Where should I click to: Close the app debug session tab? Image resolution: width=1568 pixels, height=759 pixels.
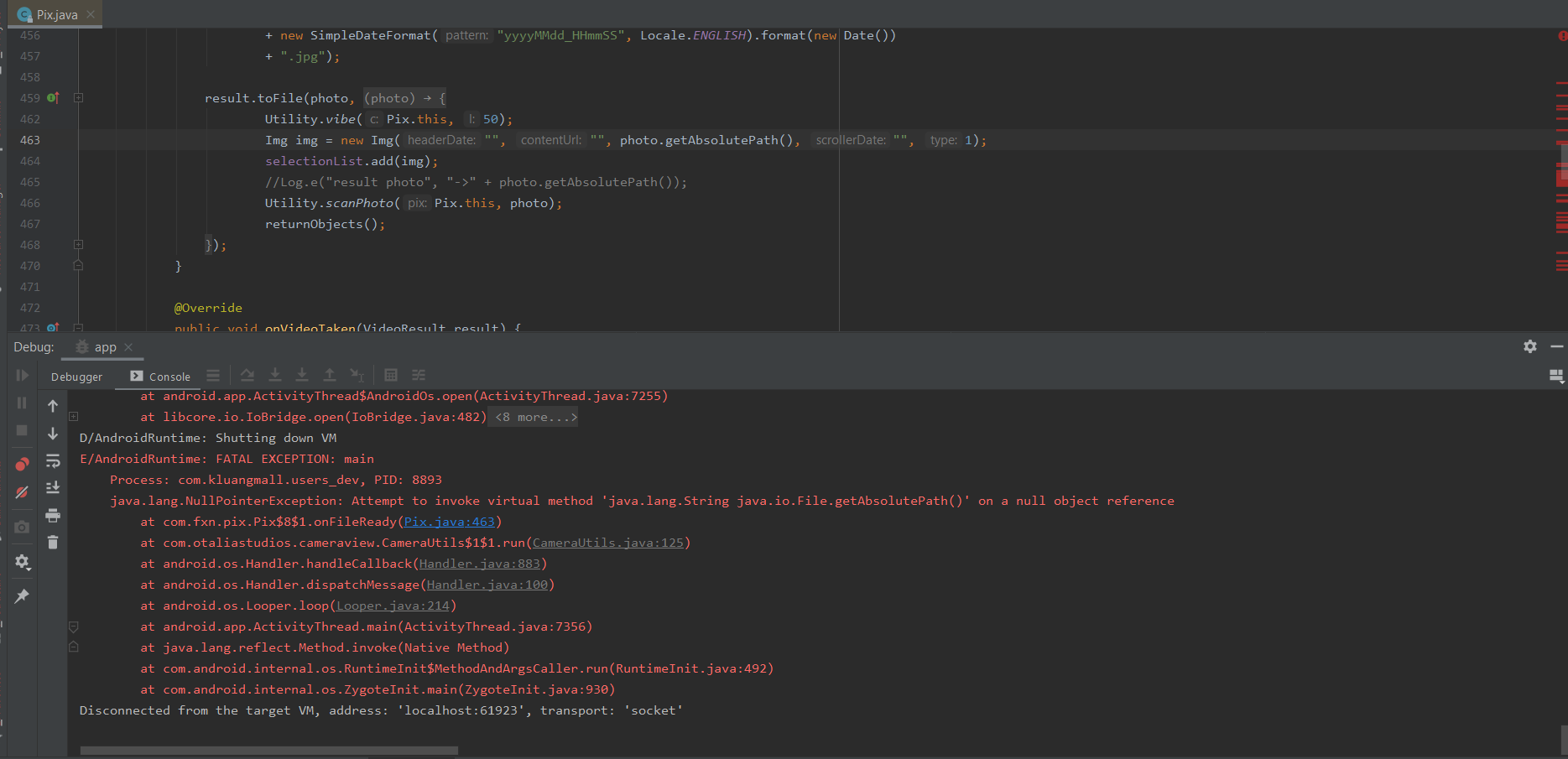click(x=128, y=347)
